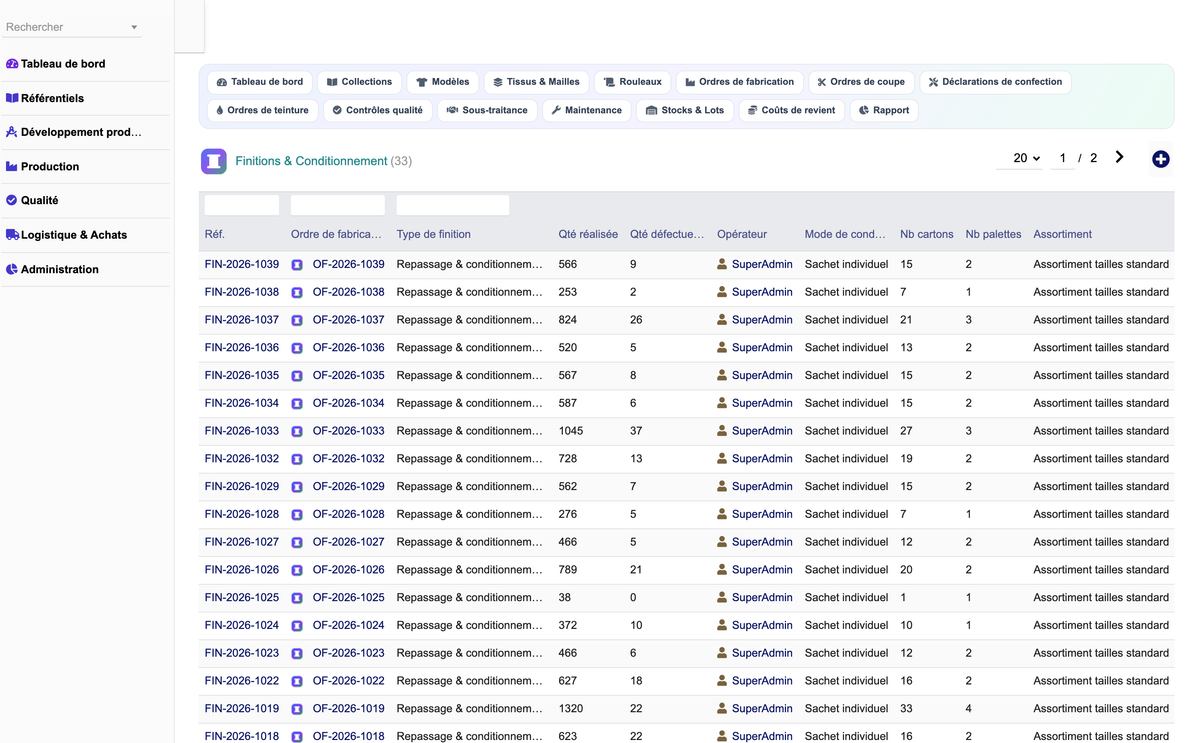
Task: Open the Référentiels sidebar section
Action: click(x=52, y=98)
